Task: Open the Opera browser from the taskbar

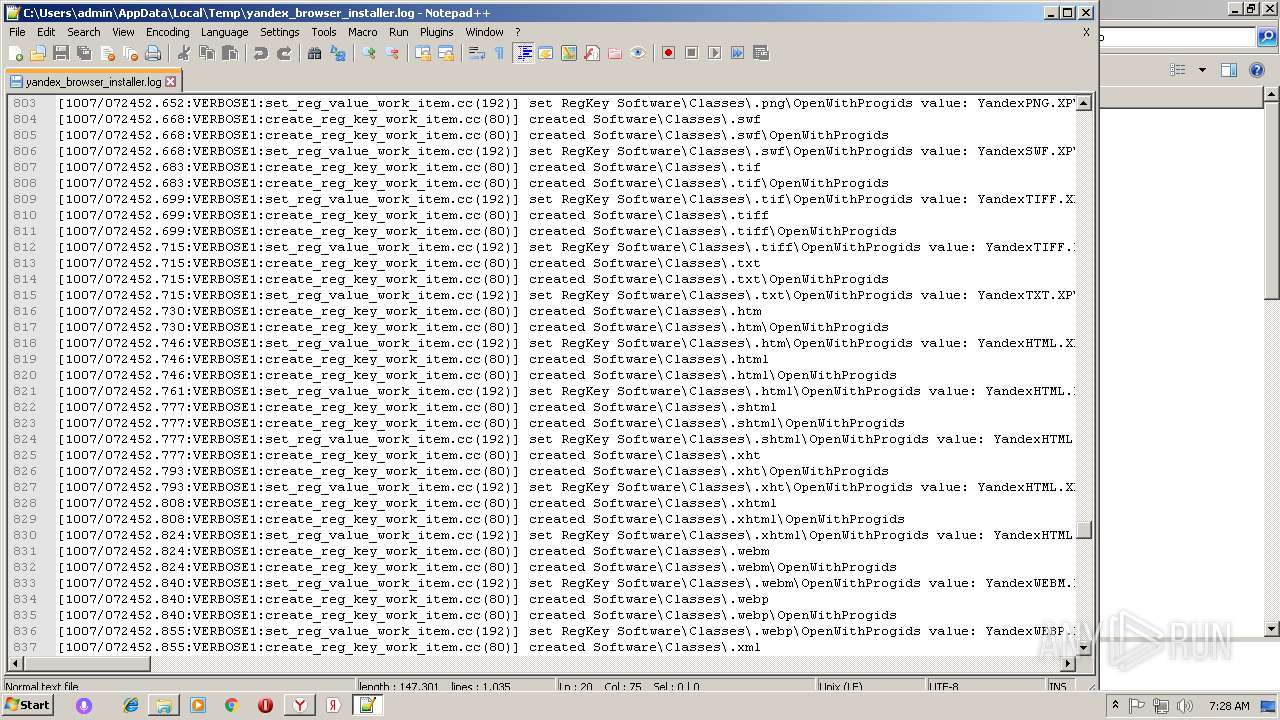Action: (265, 705)
